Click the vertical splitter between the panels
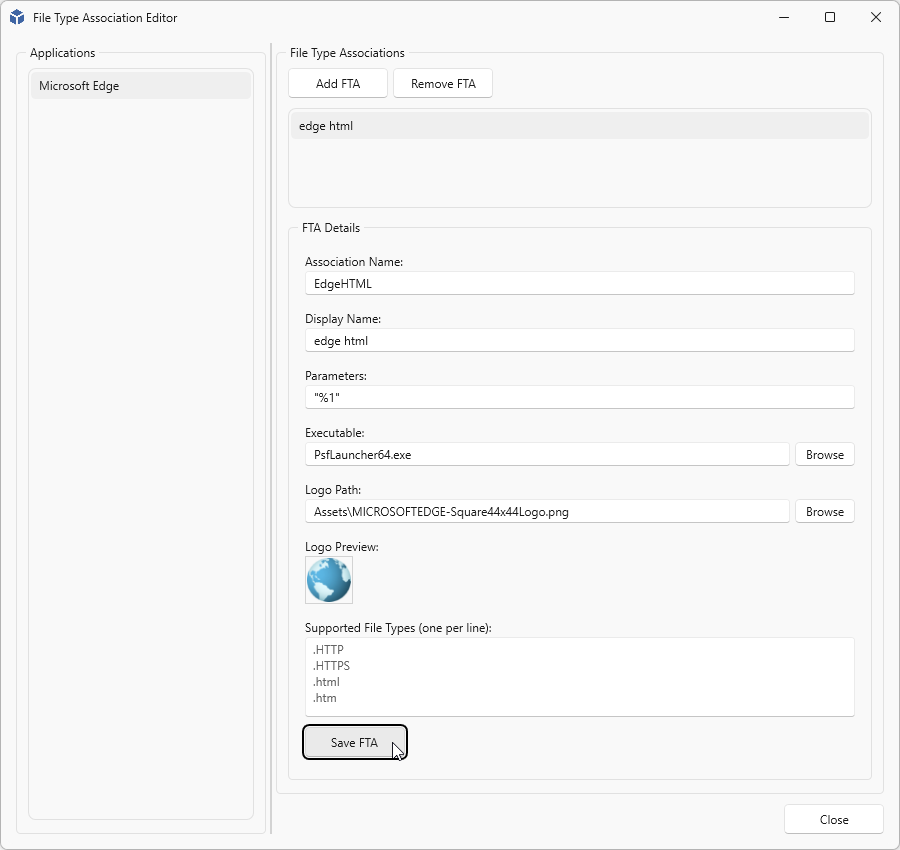 pyautogui.click(x=271, y=438)
